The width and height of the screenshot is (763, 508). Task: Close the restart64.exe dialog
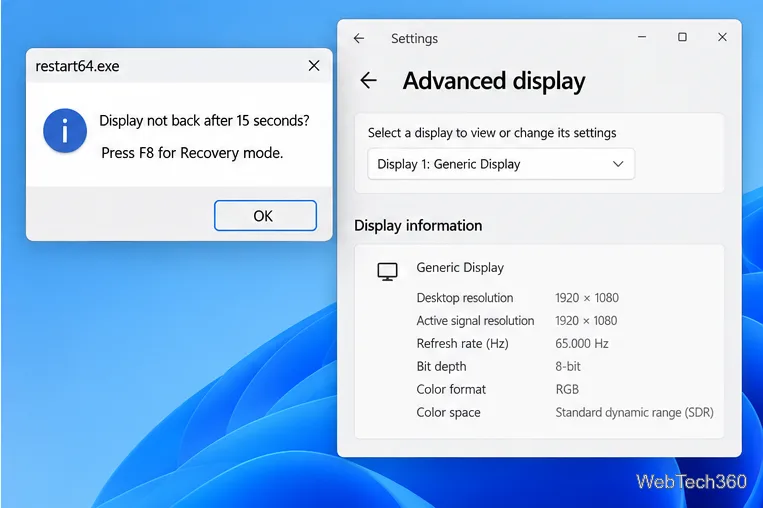pyautogui.click(x=314, y=66)
